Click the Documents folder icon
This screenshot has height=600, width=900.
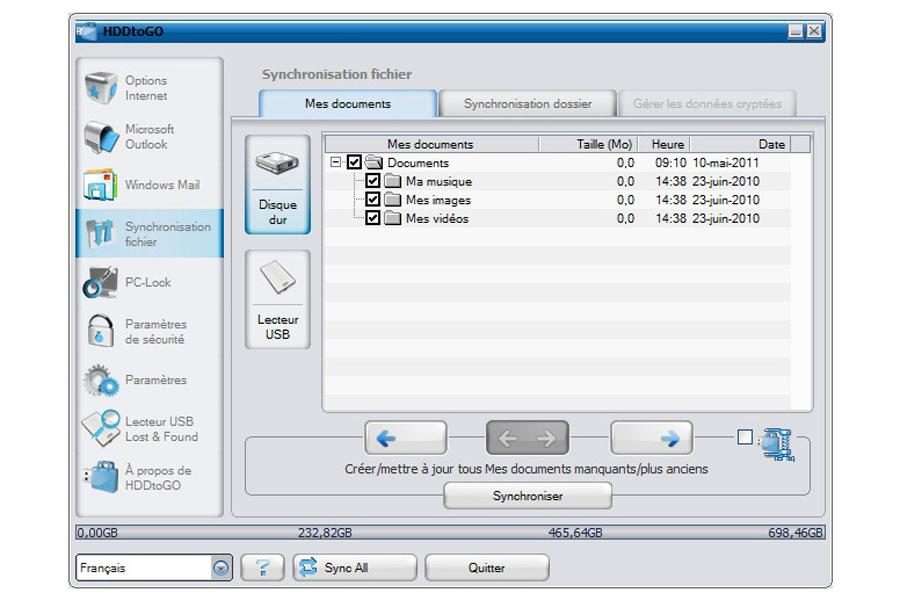tap(374, 162)
